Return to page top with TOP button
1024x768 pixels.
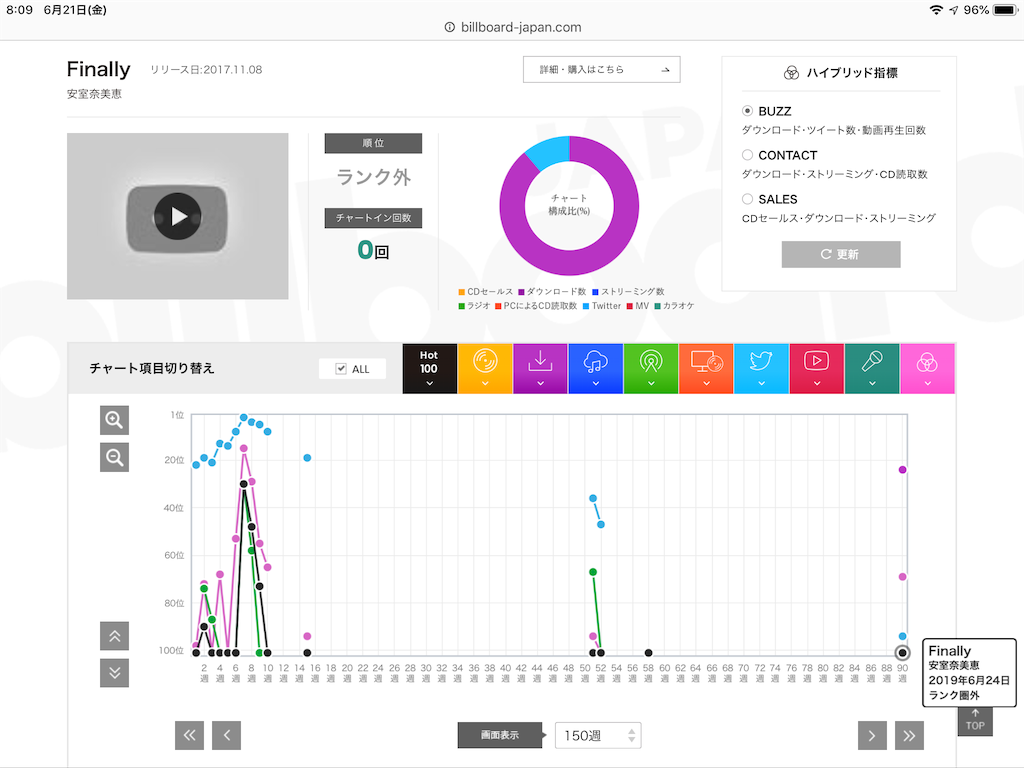click(x=975, y=720)
